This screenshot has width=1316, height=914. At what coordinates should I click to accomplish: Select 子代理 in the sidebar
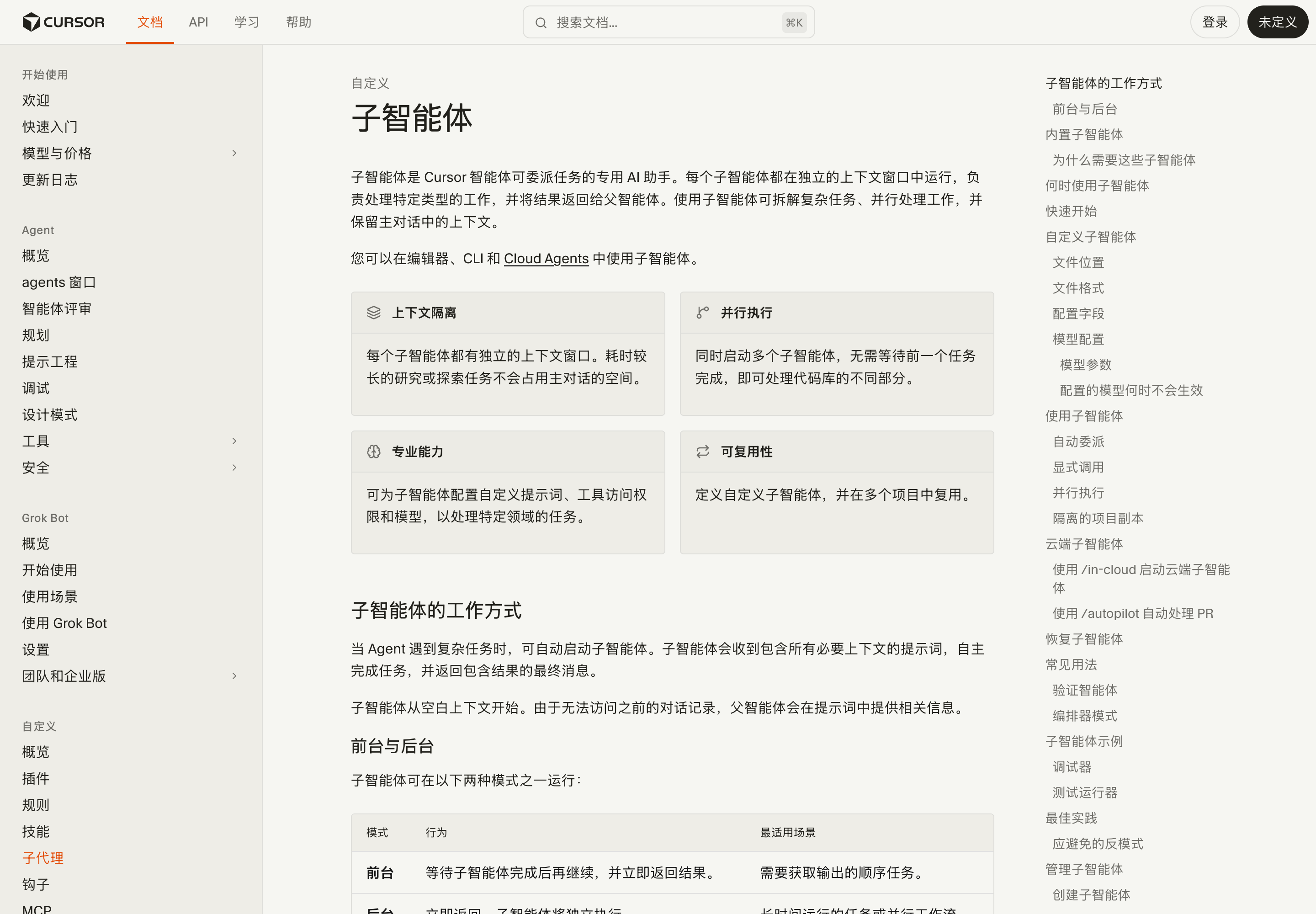43,858
